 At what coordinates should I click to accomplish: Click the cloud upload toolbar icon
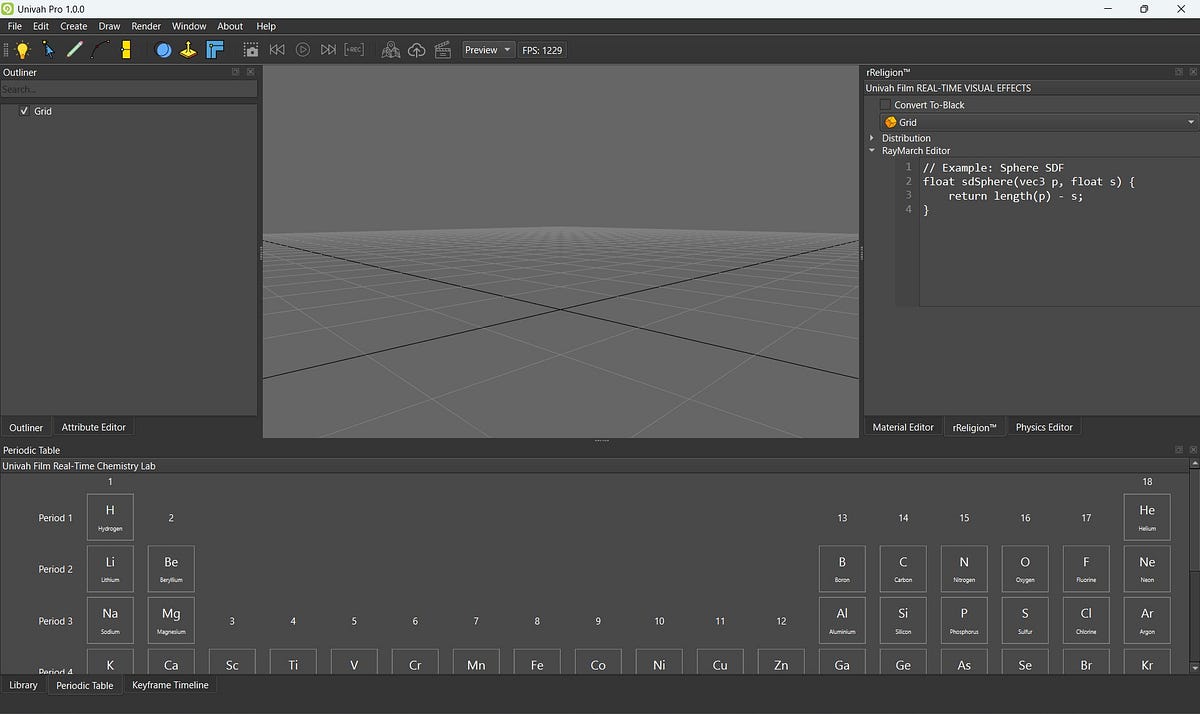click(415, 49)
